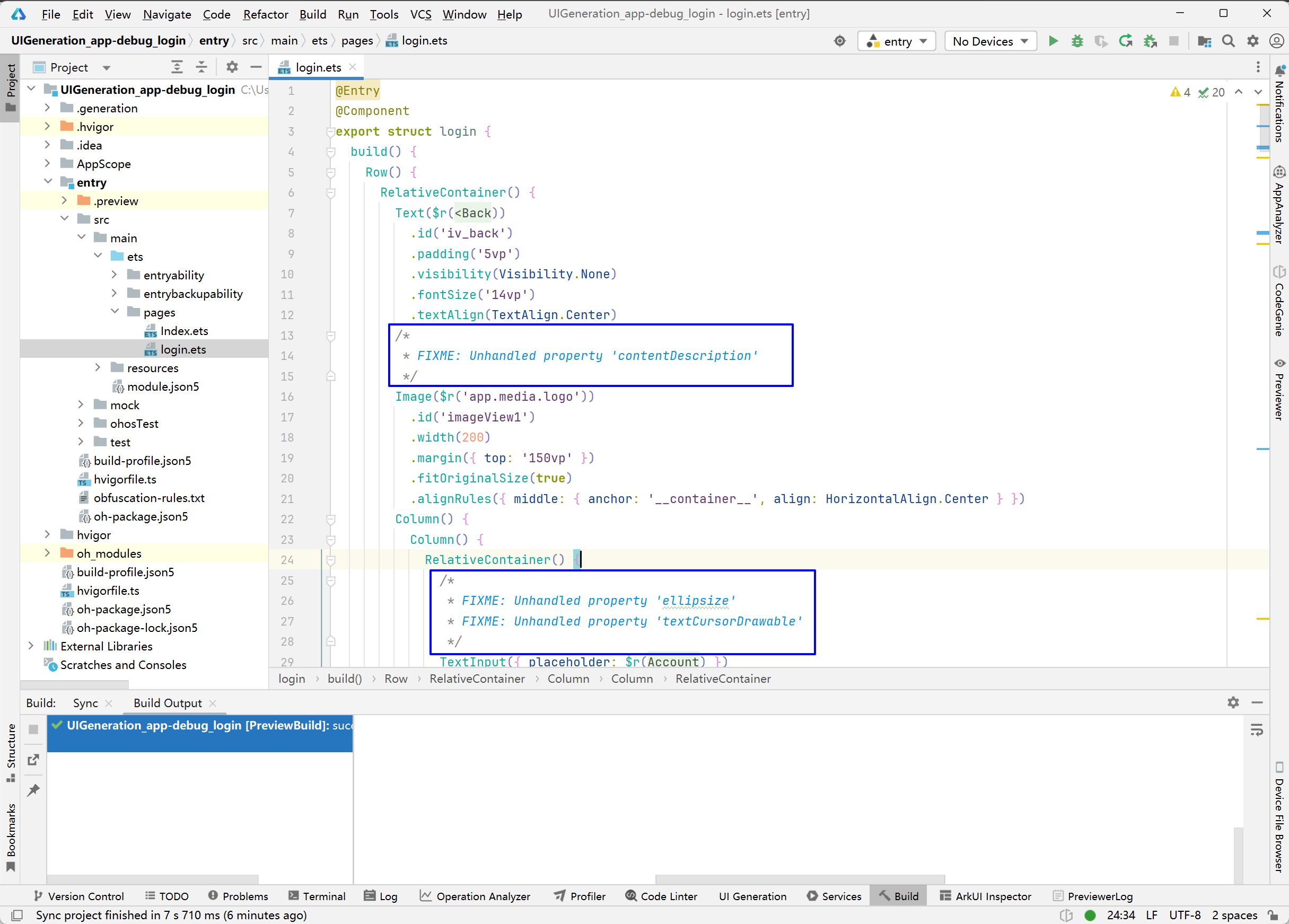
Task: Click the Debug bug icon in toolbar
Action: (x=1077, y=41)
